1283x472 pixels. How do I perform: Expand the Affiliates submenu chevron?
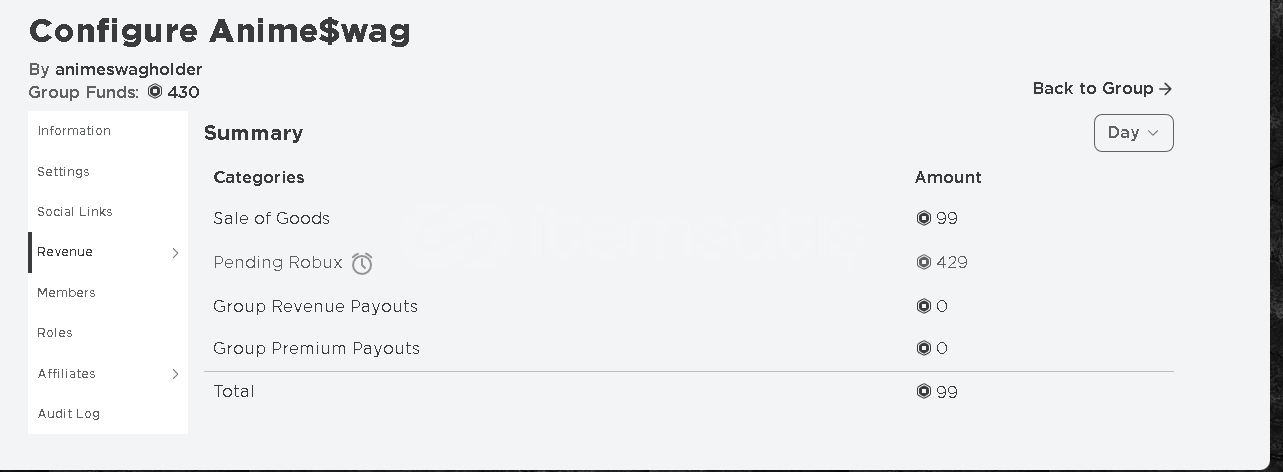tap(175, 374)
